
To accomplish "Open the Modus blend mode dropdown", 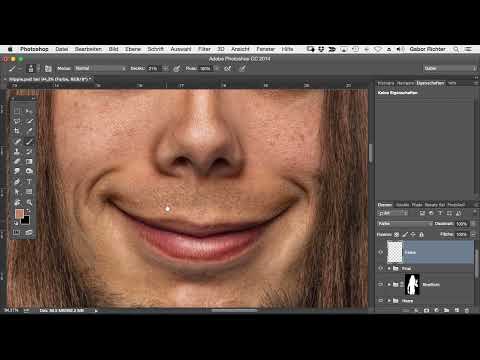I will [100, 68].
